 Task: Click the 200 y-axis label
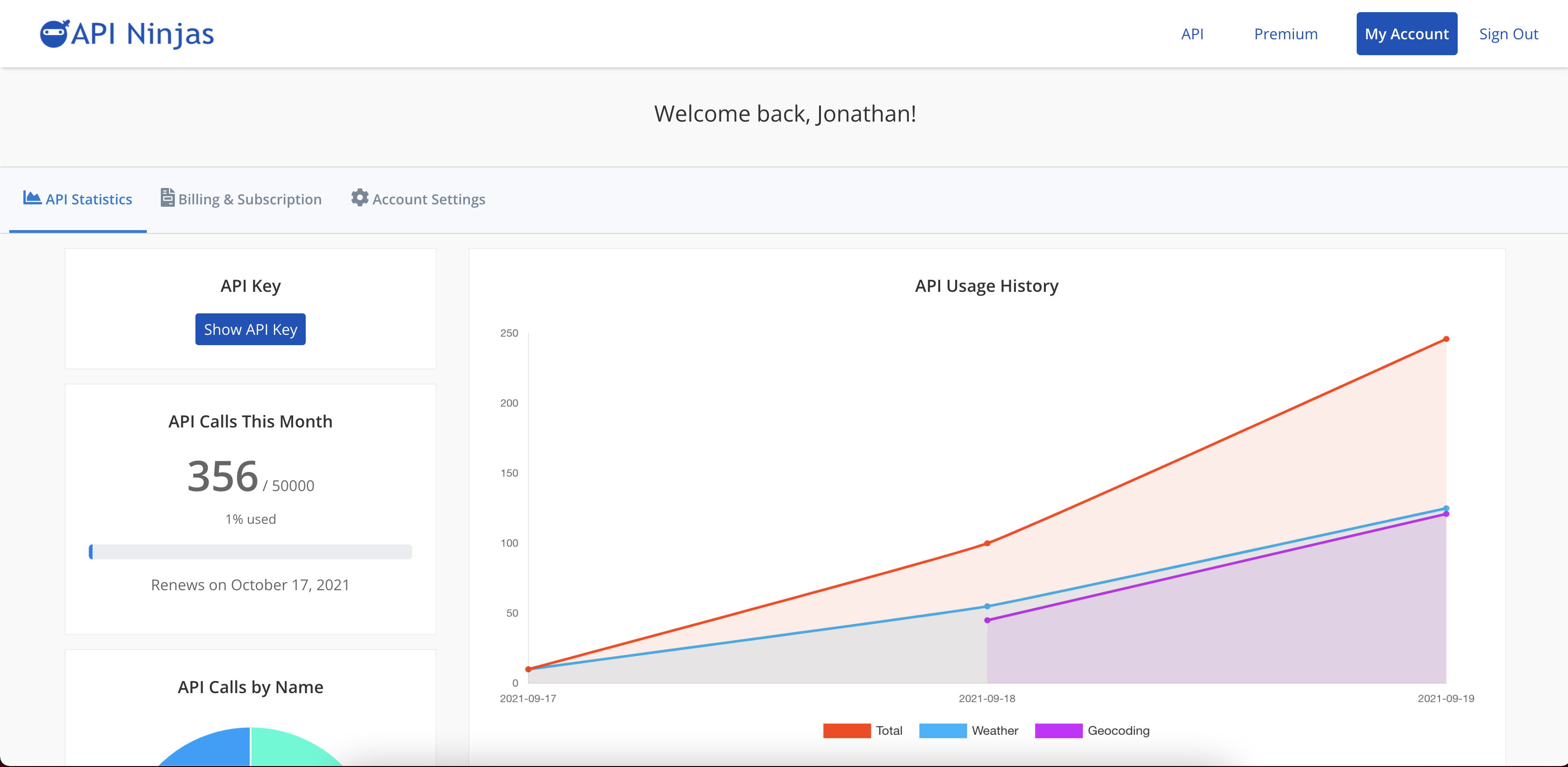(x=509, y=403)
